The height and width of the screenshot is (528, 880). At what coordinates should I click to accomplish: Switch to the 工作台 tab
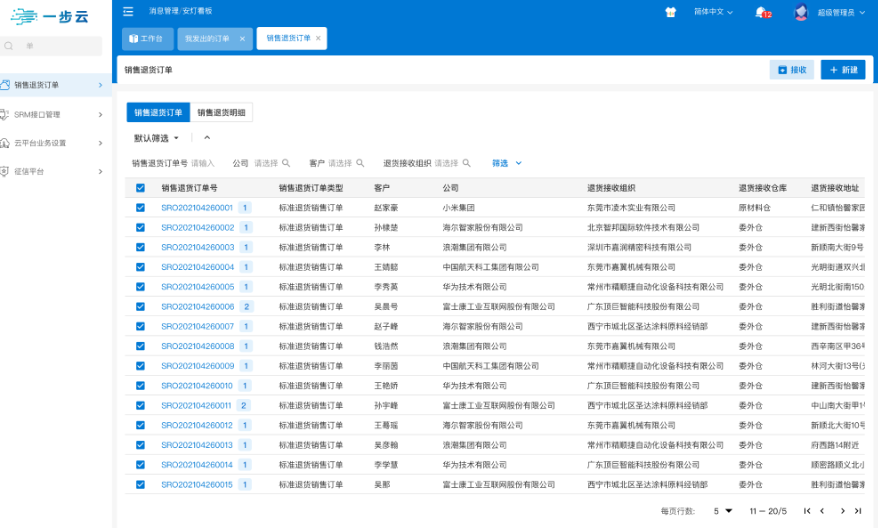pos(148,39)
